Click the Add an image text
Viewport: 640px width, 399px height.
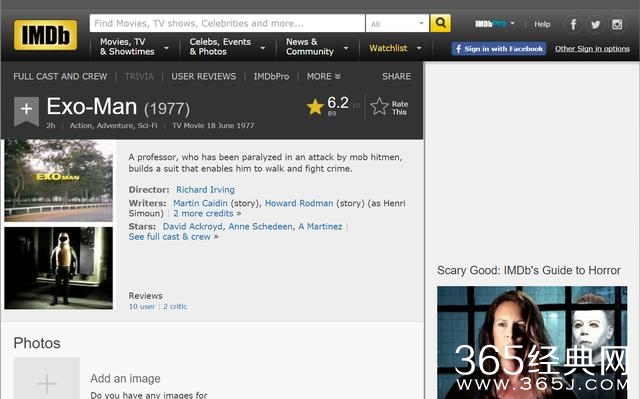click(x=125, y=379)
